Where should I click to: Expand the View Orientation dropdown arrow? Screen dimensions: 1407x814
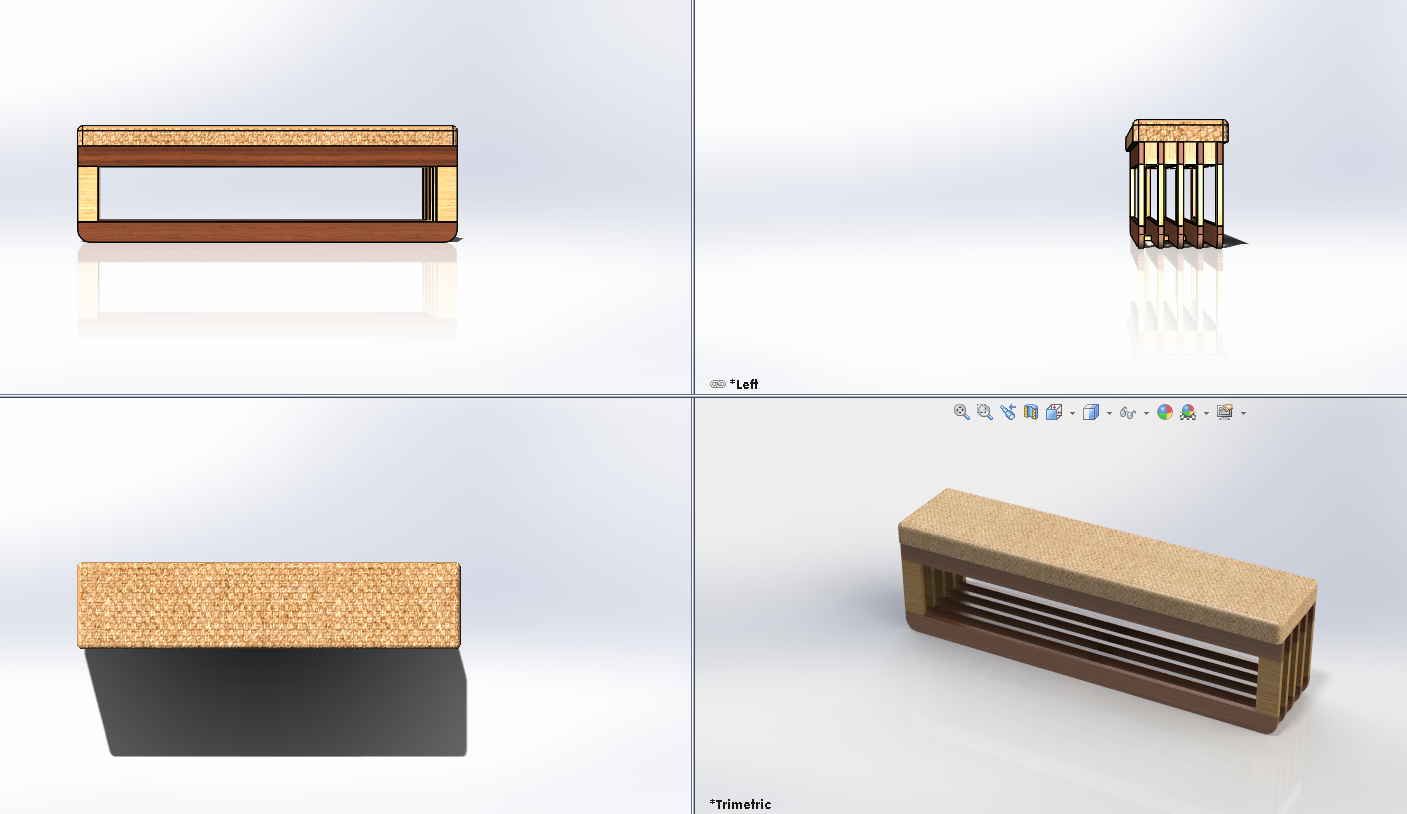(1072, 413)
